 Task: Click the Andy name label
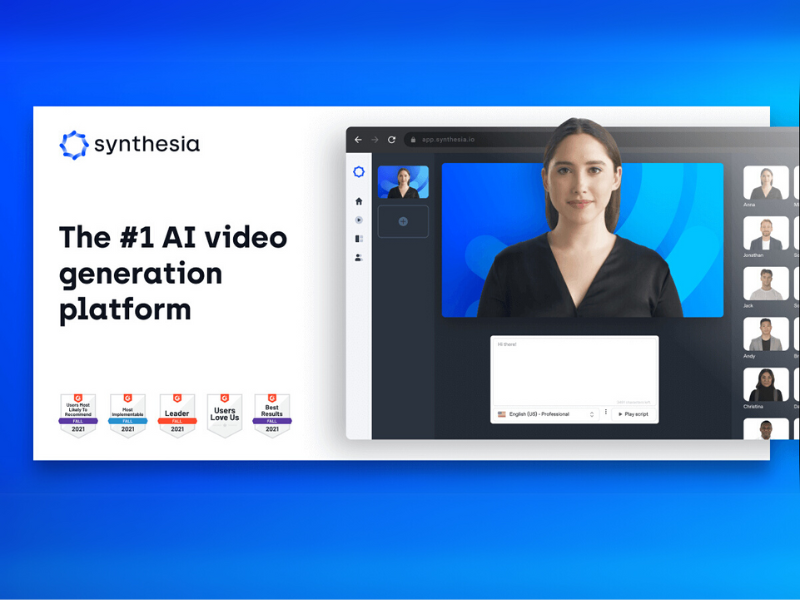749,356
